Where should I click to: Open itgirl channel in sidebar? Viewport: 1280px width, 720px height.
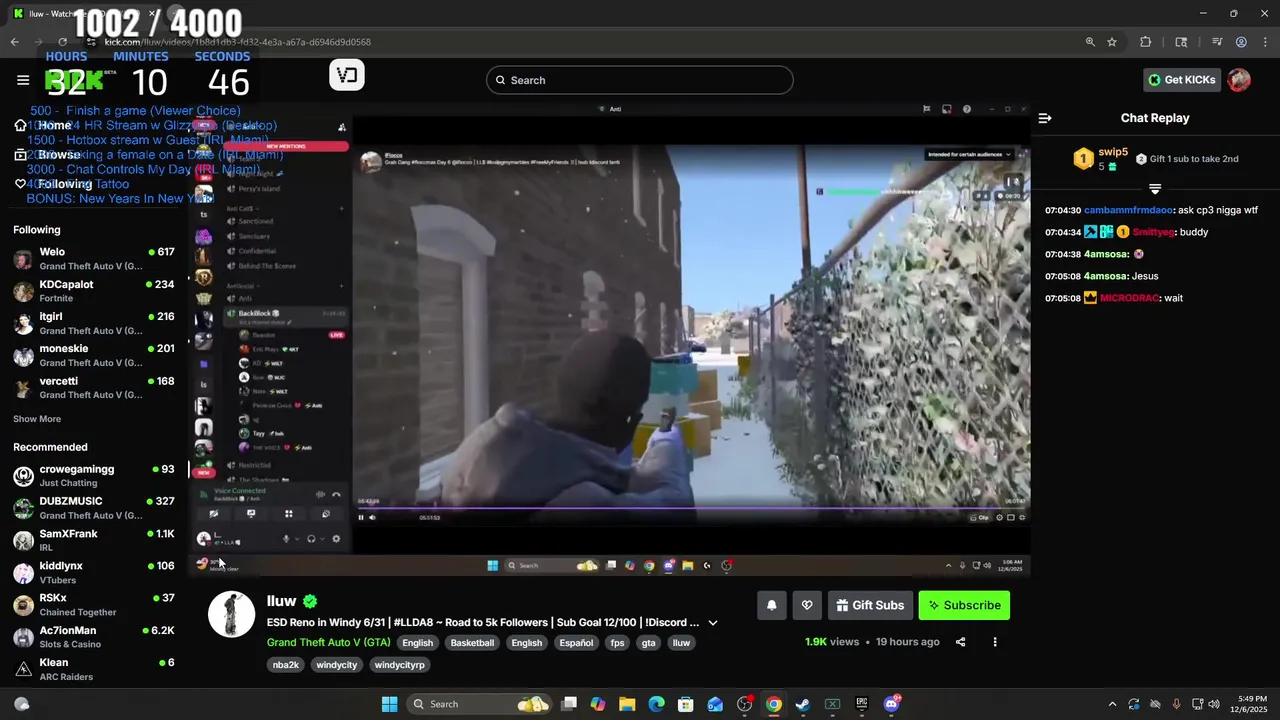click(x=96, y=323)
